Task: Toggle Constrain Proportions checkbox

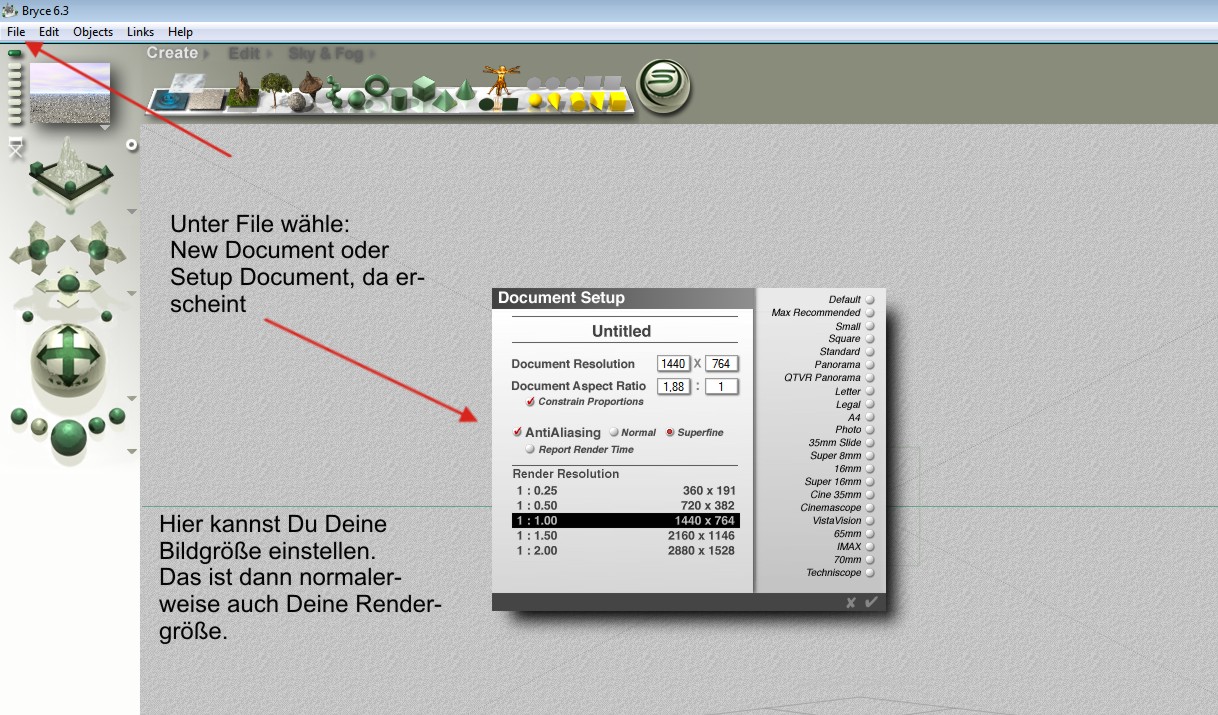Action: click(x=530, y=402)
